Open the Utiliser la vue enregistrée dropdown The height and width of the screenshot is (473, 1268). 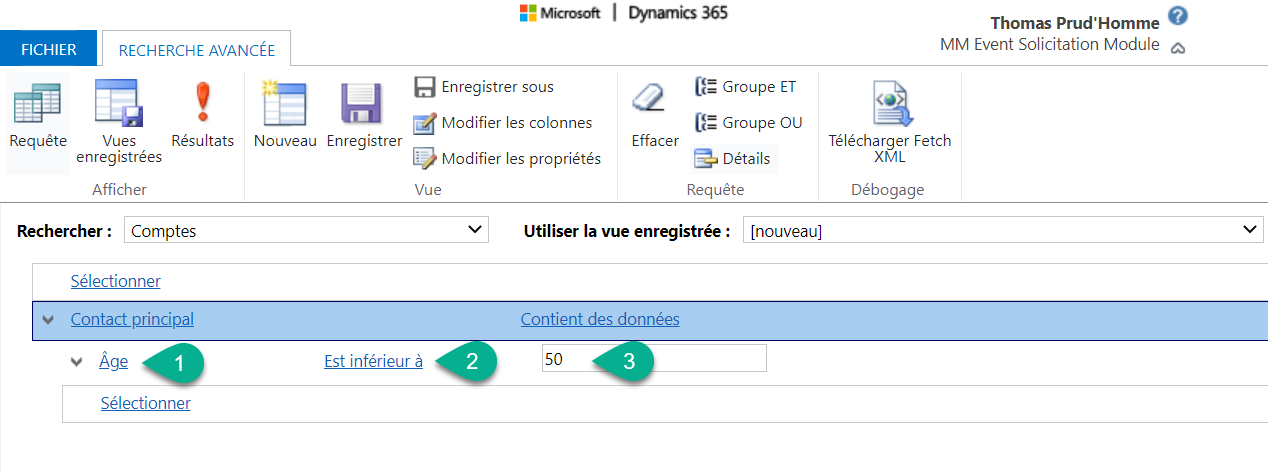pos(1002,231)
